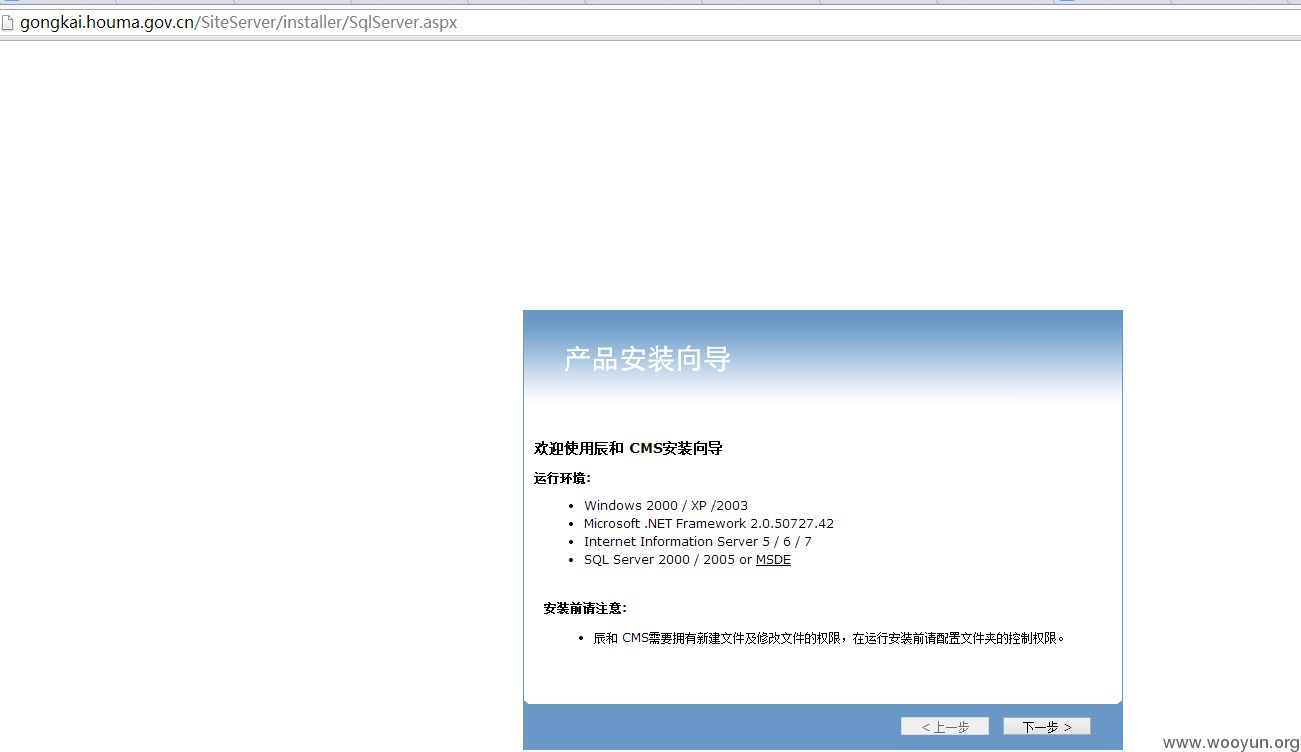Screen dimensions: 1301x752
Task: Click the heading 欢迎使用辰和 CMS安装向导
Action: (628, 449)
